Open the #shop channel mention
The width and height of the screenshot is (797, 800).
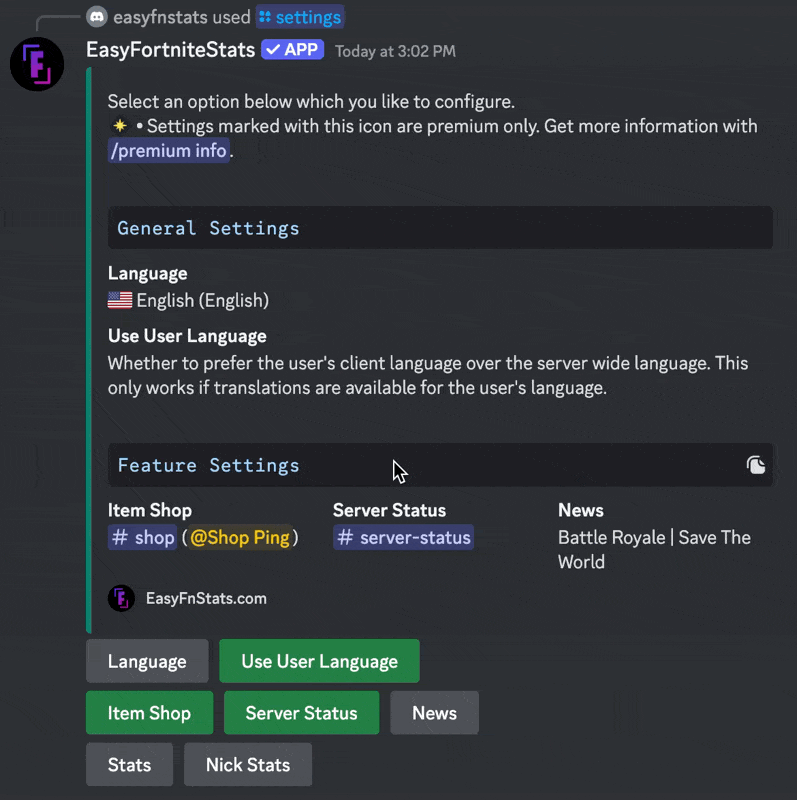pyautogui.click(x=143, y=537)
